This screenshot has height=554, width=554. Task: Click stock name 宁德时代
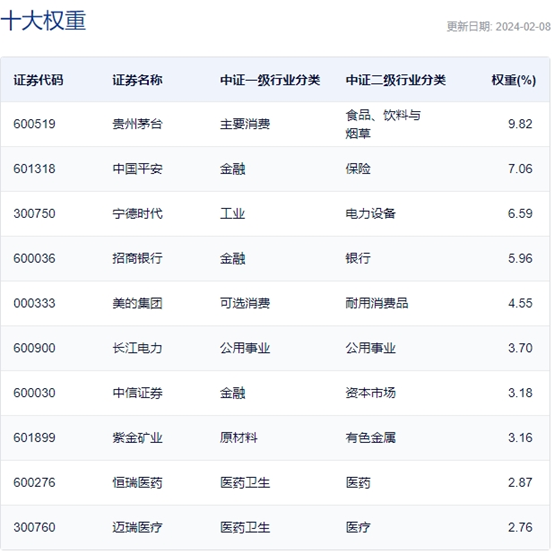coord(137,214)
